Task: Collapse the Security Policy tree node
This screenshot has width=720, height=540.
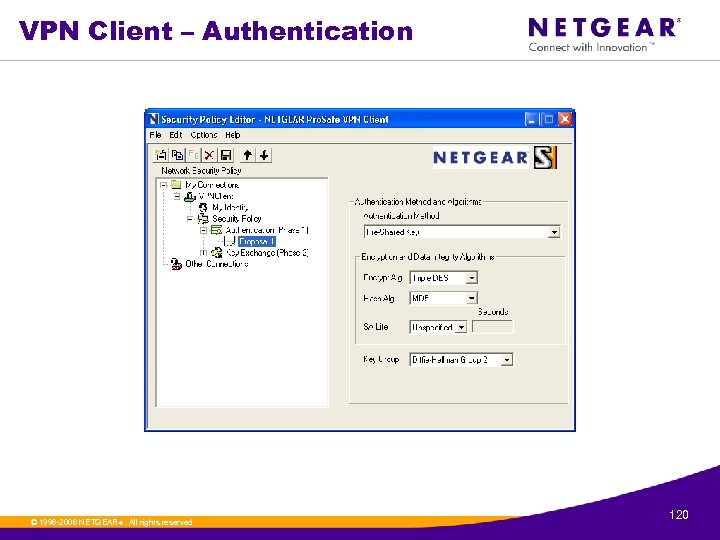Action: [x=190, y=219]
